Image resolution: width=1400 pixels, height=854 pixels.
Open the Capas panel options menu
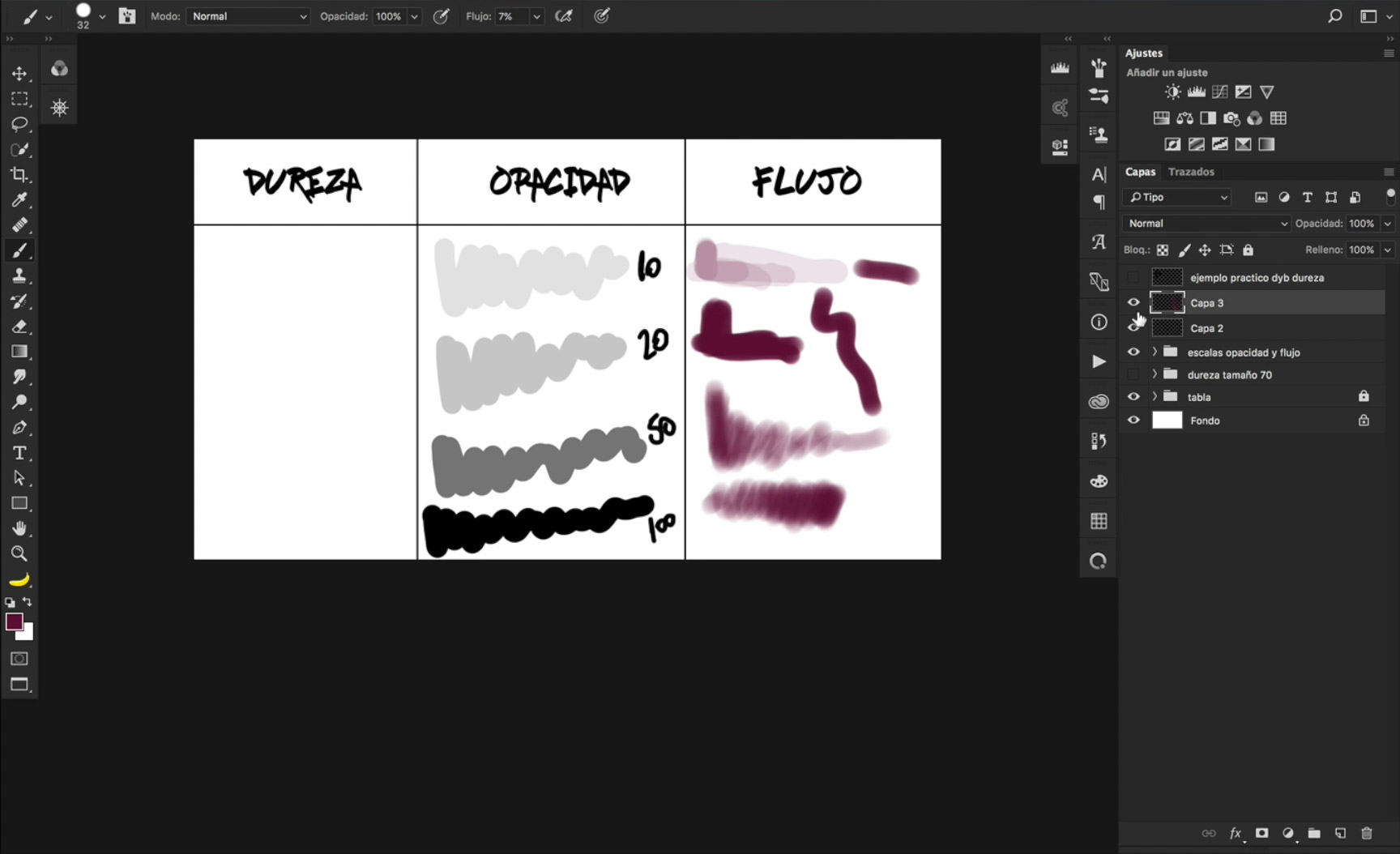[x=1389, y=172]
